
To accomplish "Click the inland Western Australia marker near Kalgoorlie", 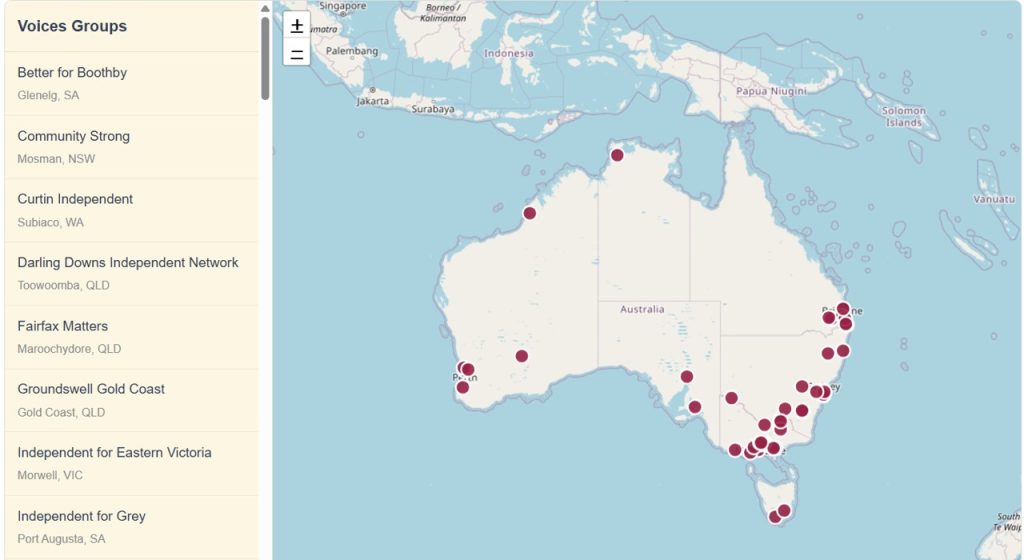I will (522, 356).
